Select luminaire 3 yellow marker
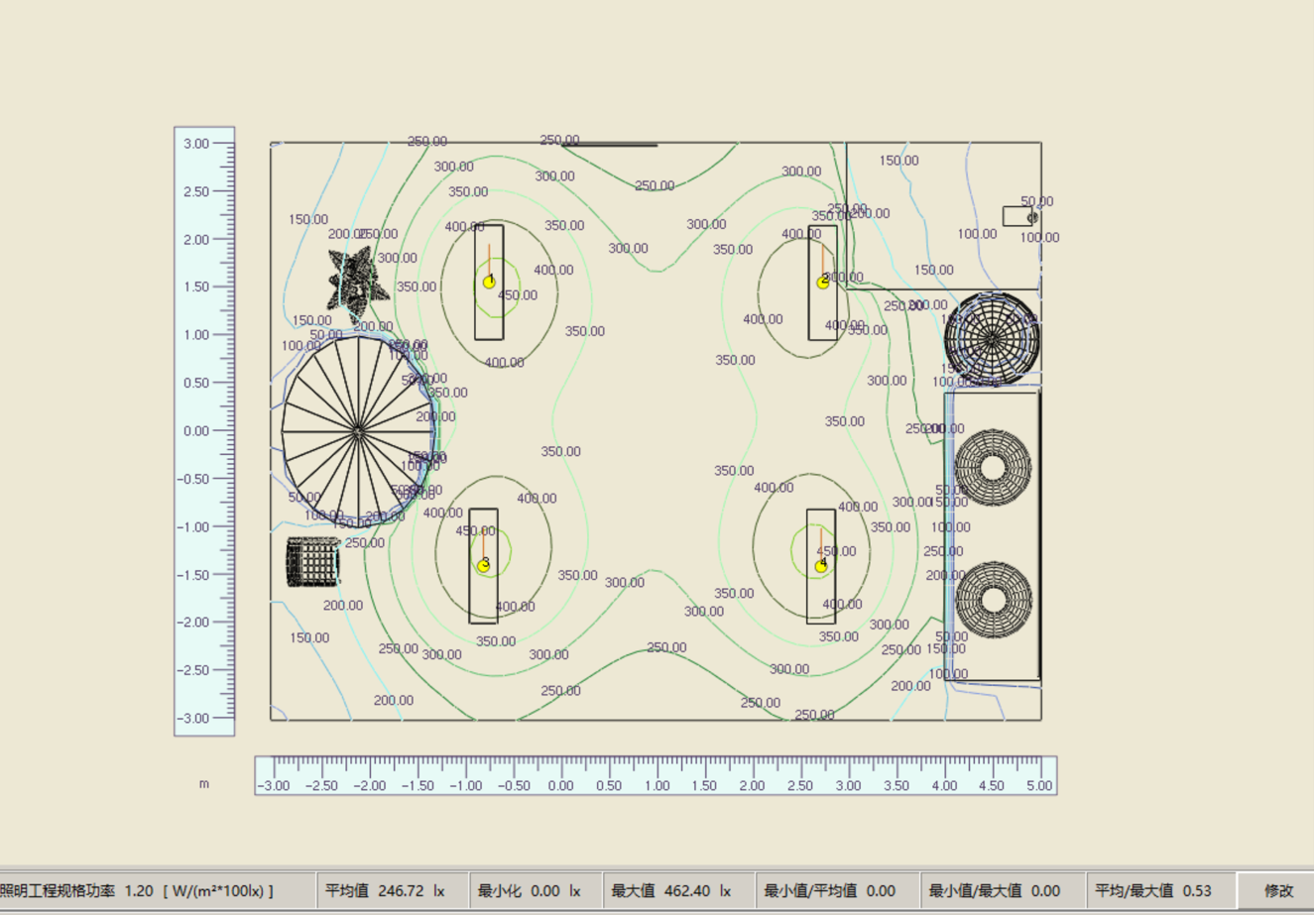The height and width of the screenshot is (915, 1316). point(484,566)
